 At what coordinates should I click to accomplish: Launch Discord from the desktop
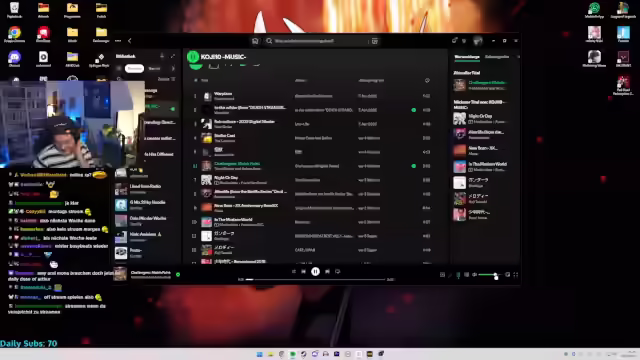coord(14,58)
